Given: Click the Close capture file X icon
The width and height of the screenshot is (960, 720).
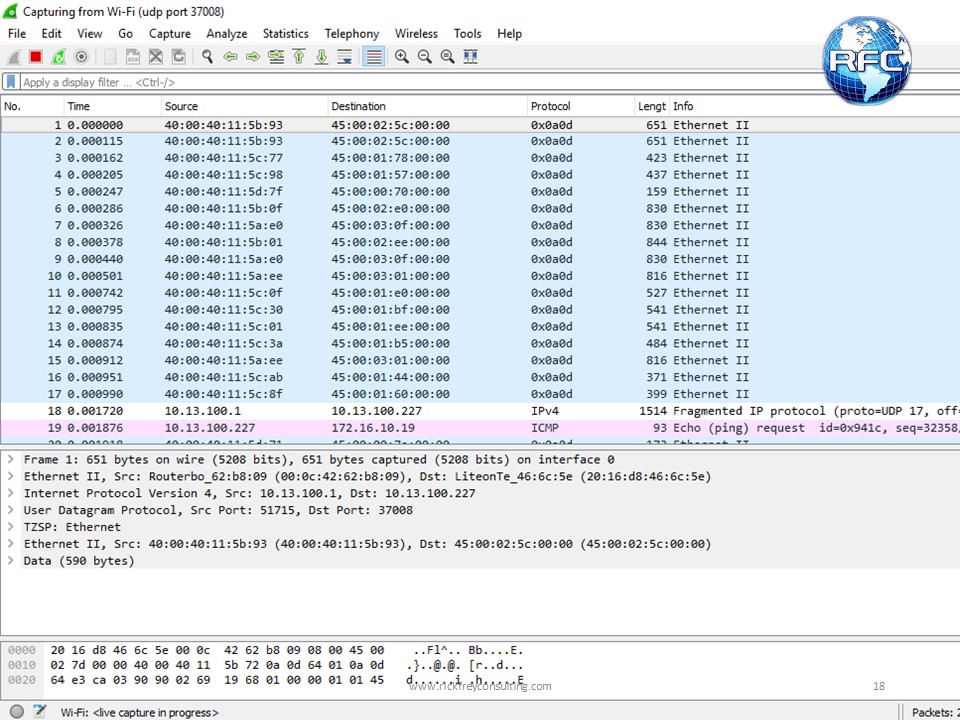Looking at the screenshot, I should (156, 57).
